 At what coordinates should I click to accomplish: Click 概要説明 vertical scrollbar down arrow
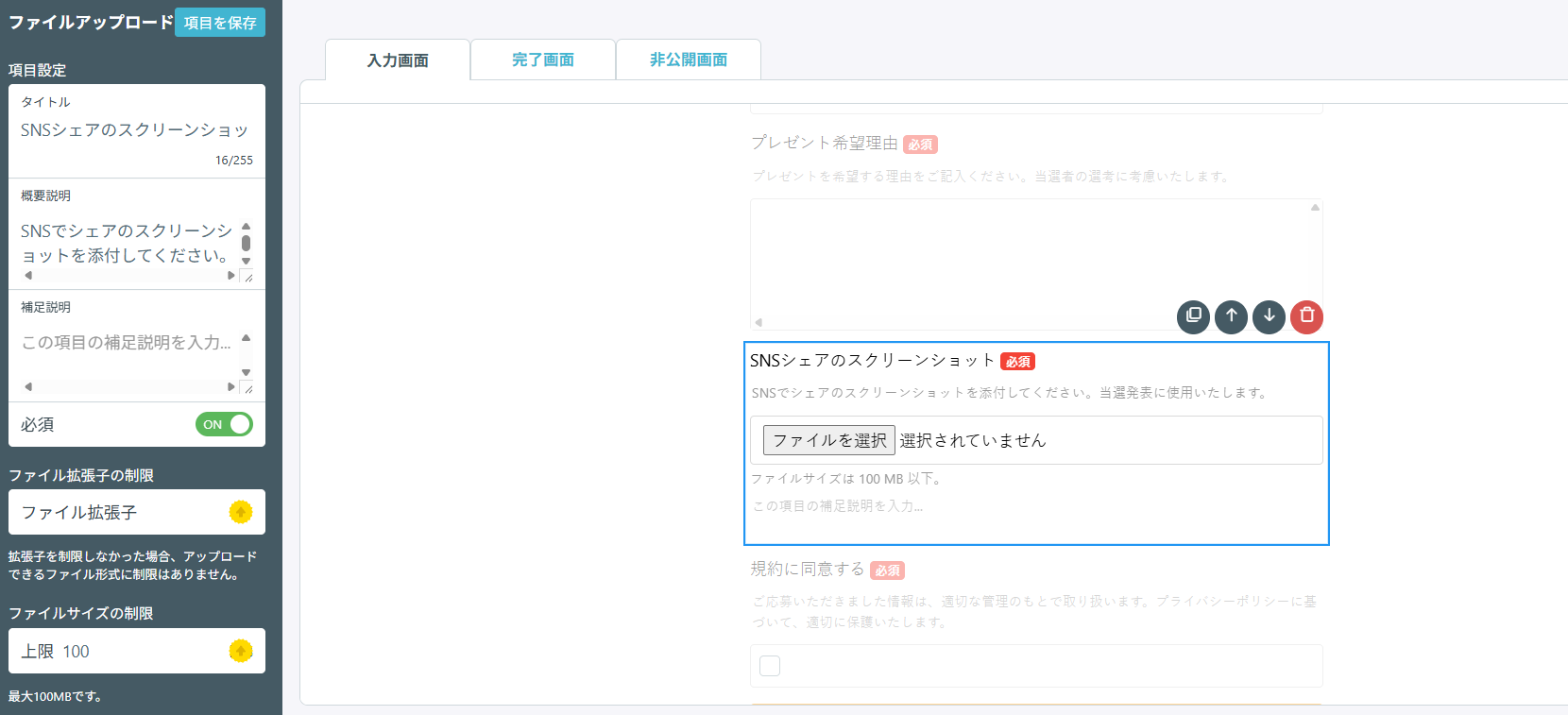click(247, 262)
